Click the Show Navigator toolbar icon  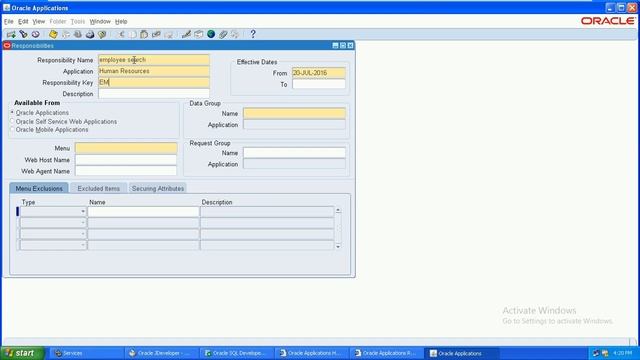click(36, 35)
